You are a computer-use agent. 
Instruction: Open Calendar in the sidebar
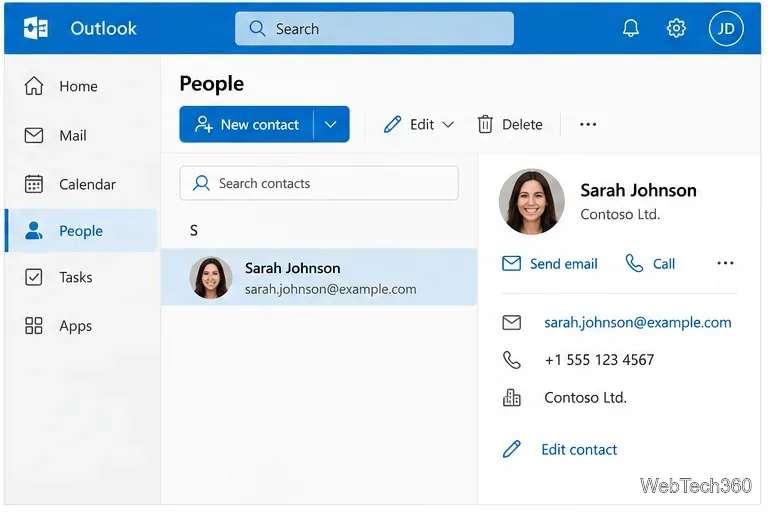81,184
